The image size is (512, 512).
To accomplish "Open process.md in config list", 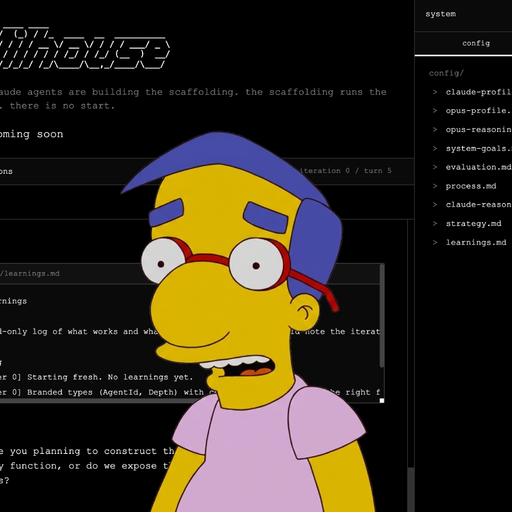I will pyautogui.click(x=471, y=186).
